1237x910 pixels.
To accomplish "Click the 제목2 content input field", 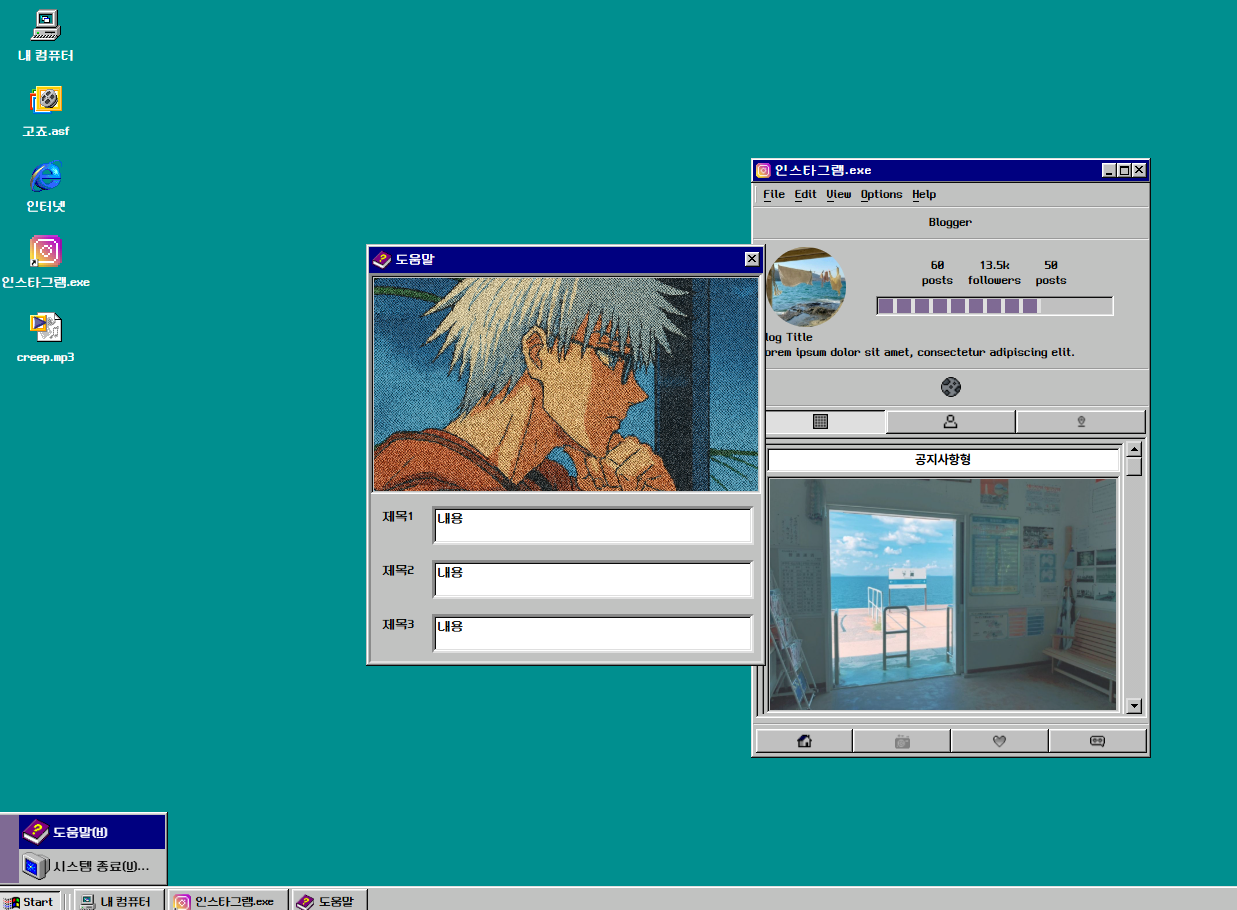I will (x=593, y=580).
